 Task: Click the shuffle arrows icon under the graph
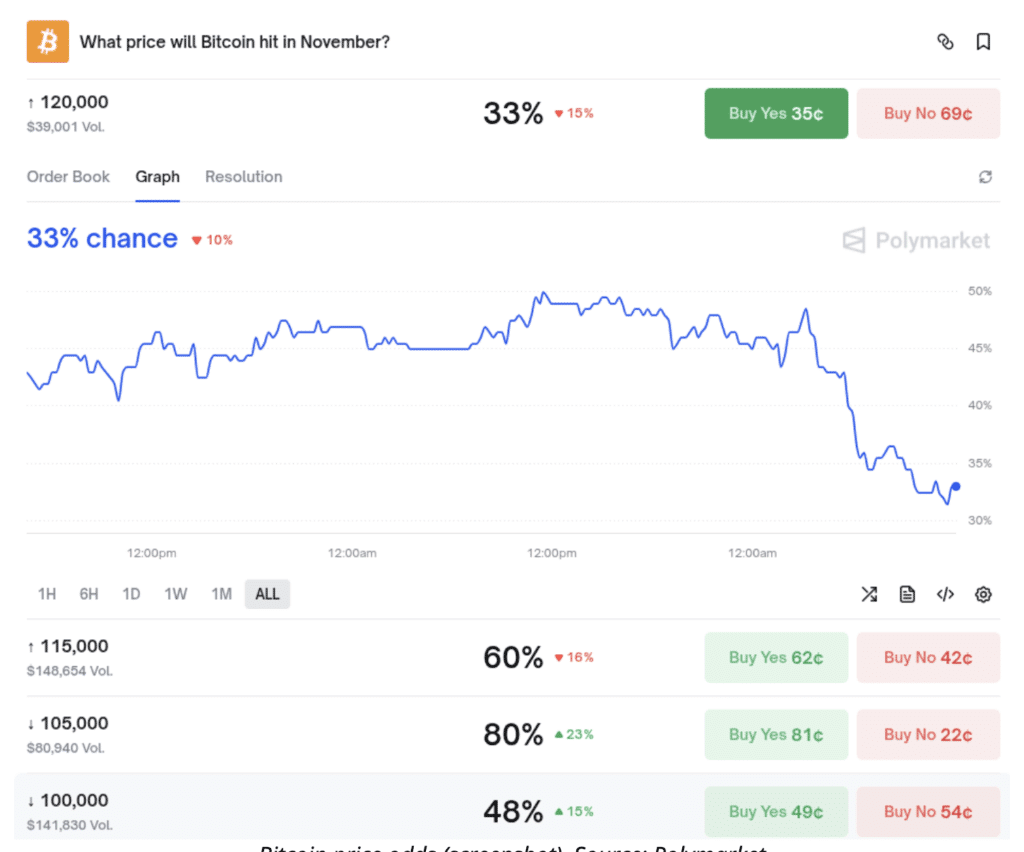pos(869,594)
